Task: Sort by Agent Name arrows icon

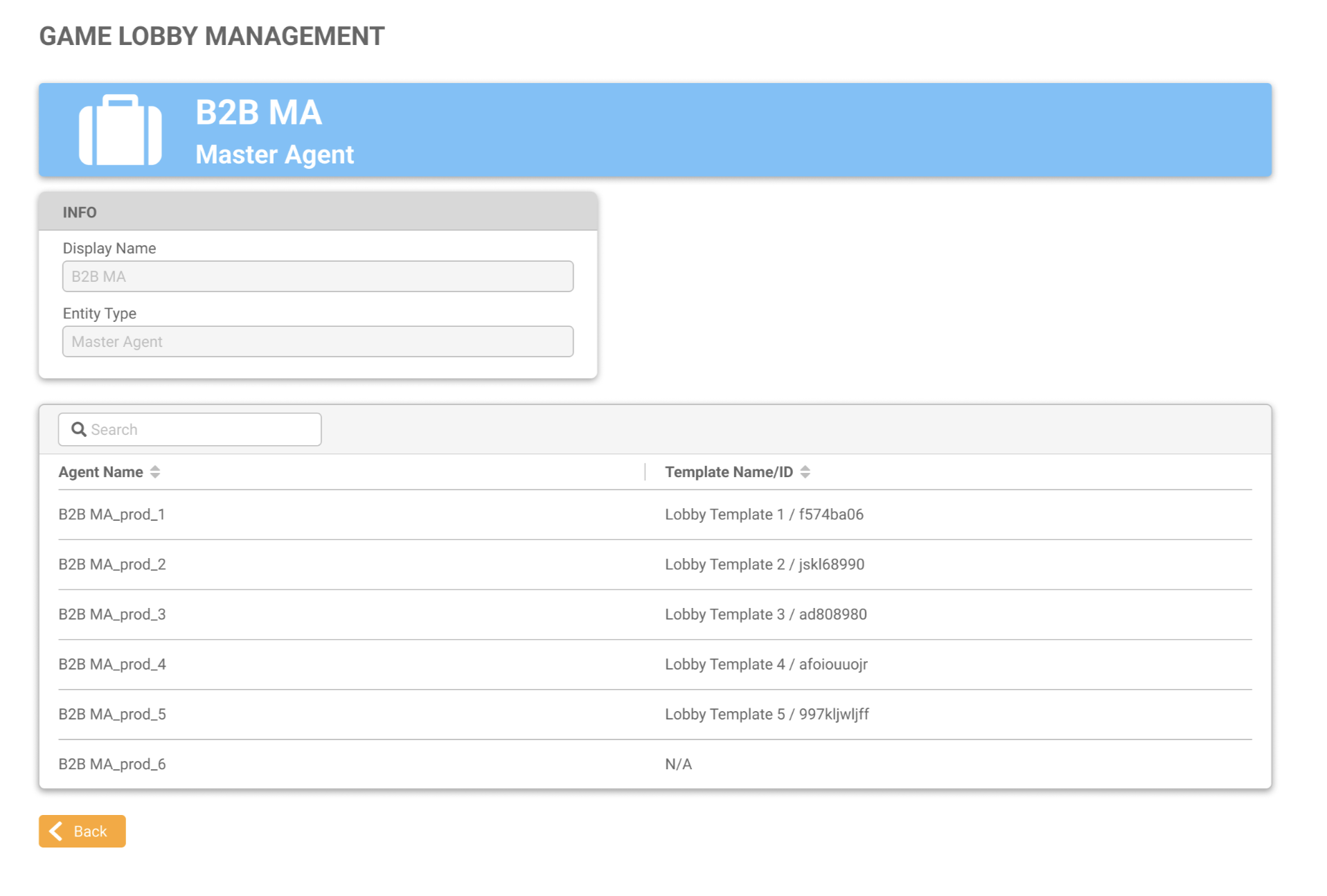Action: click(x=155, y=472)
